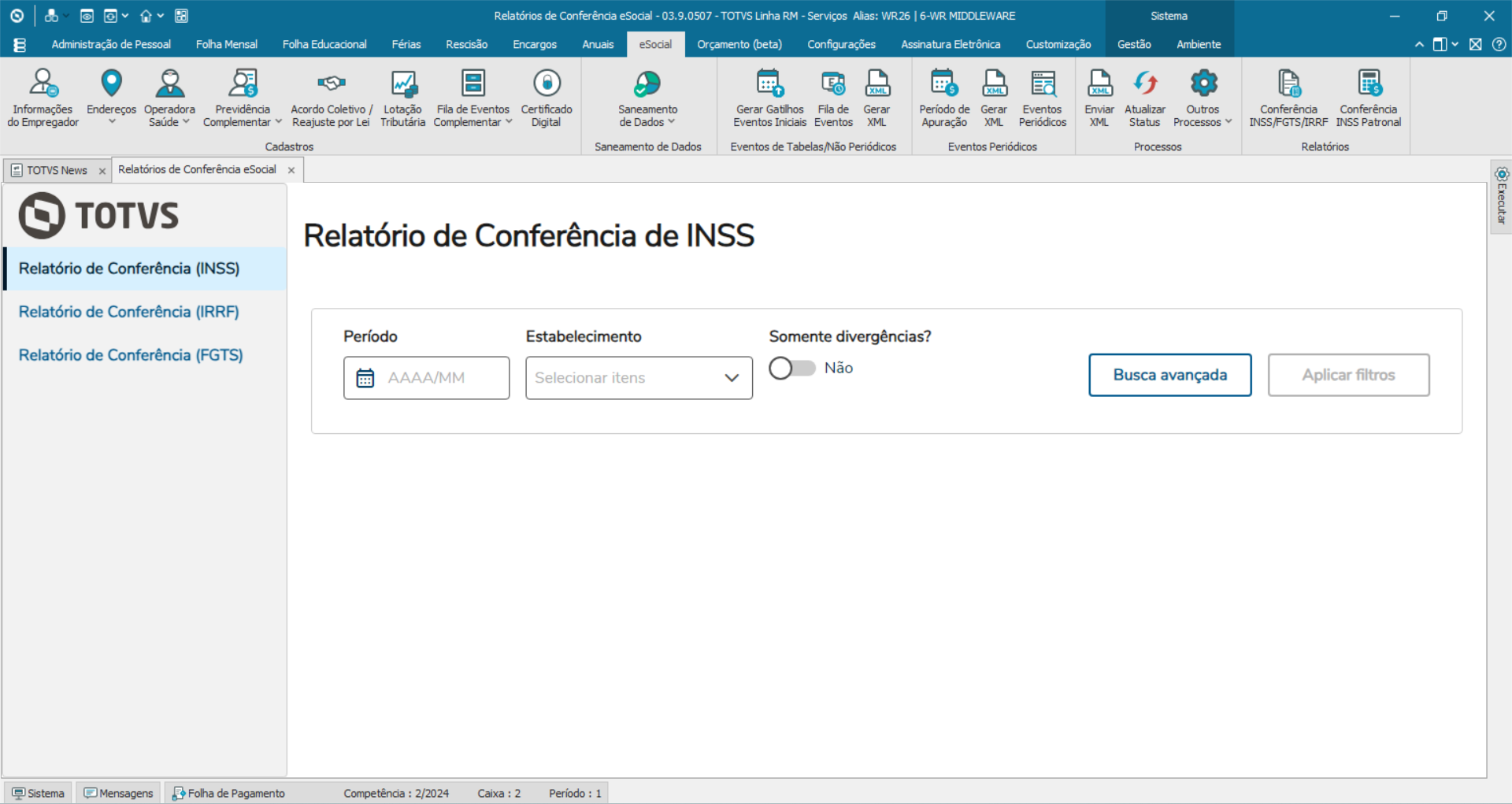Expand the Endereços dropdown arrow

112,122
